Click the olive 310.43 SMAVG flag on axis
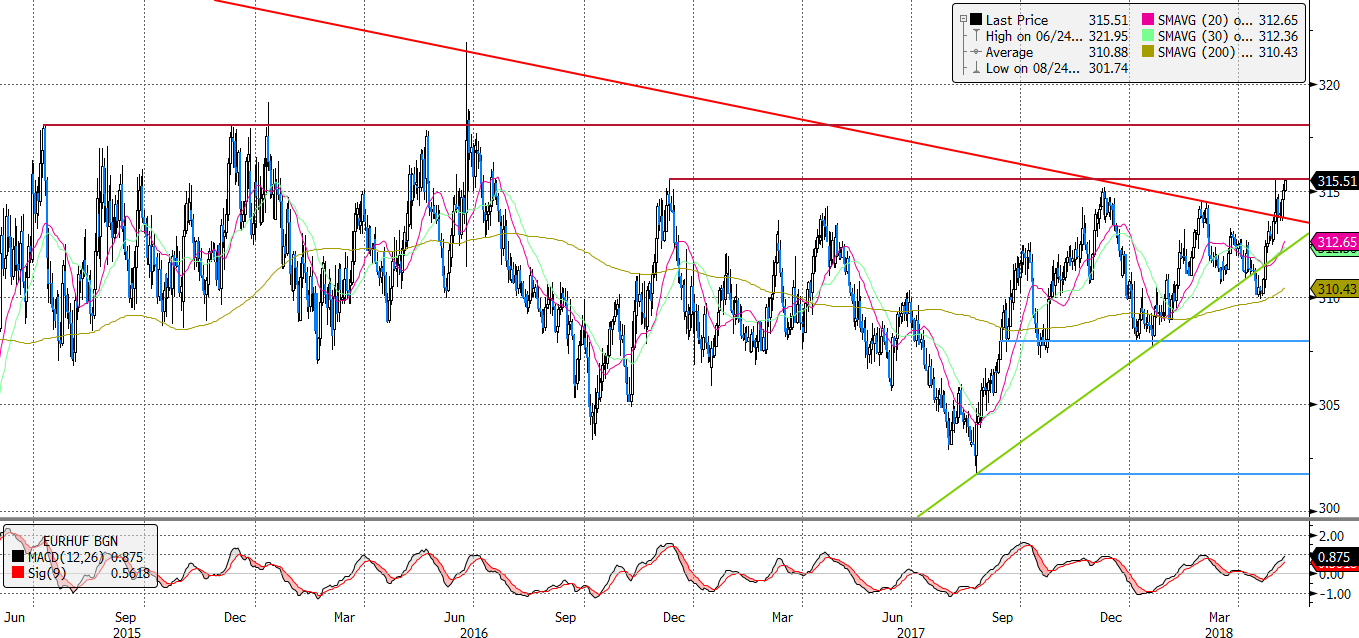Viewport: 1359px width, 638px height. pos(1334,288)
